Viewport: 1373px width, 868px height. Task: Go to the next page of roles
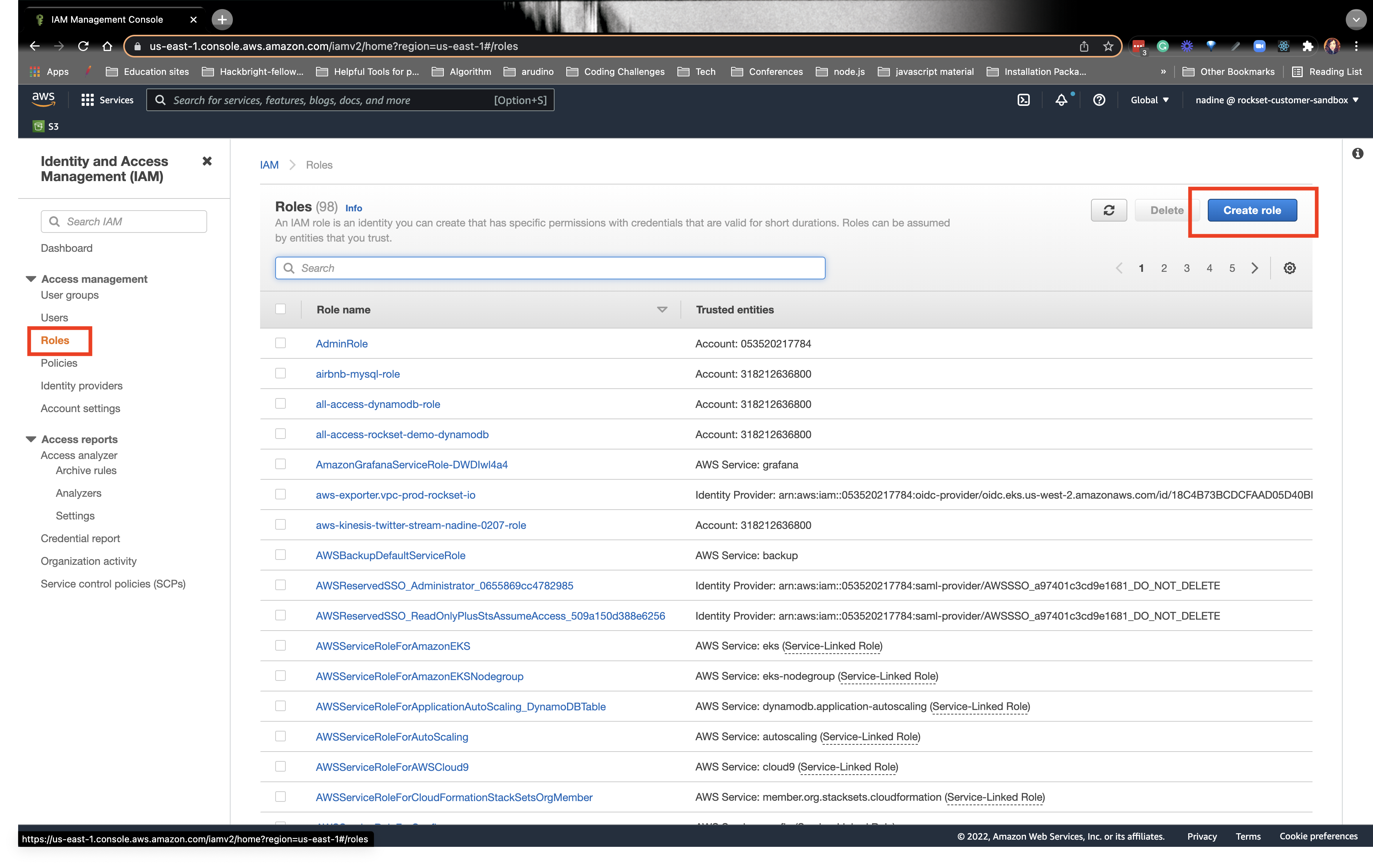1254,268
